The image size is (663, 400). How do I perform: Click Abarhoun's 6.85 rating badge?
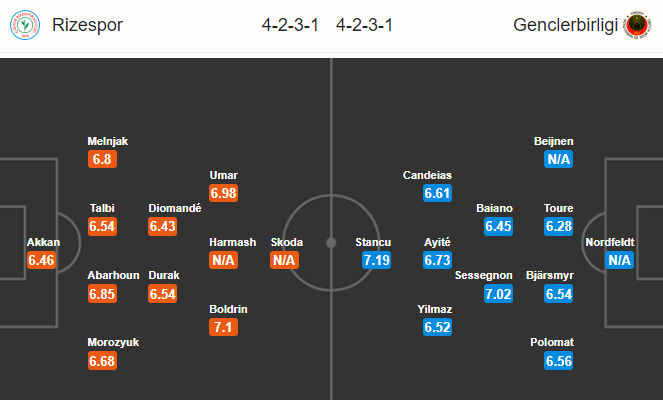(102, 293)
